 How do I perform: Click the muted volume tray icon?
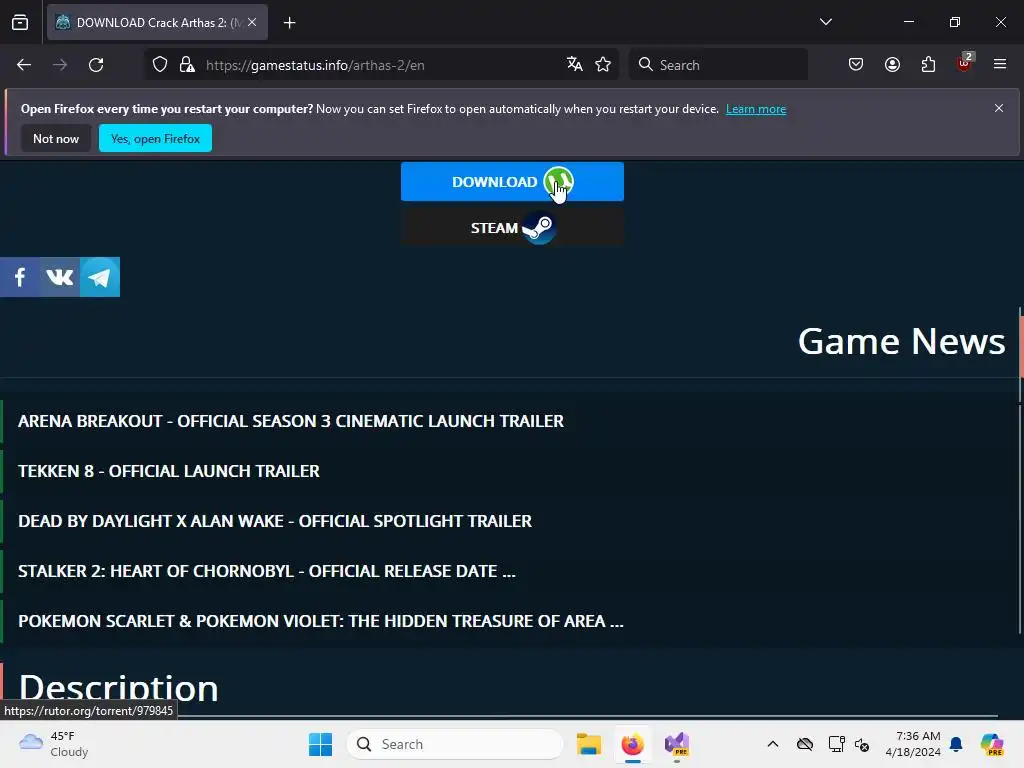point(861,744)
